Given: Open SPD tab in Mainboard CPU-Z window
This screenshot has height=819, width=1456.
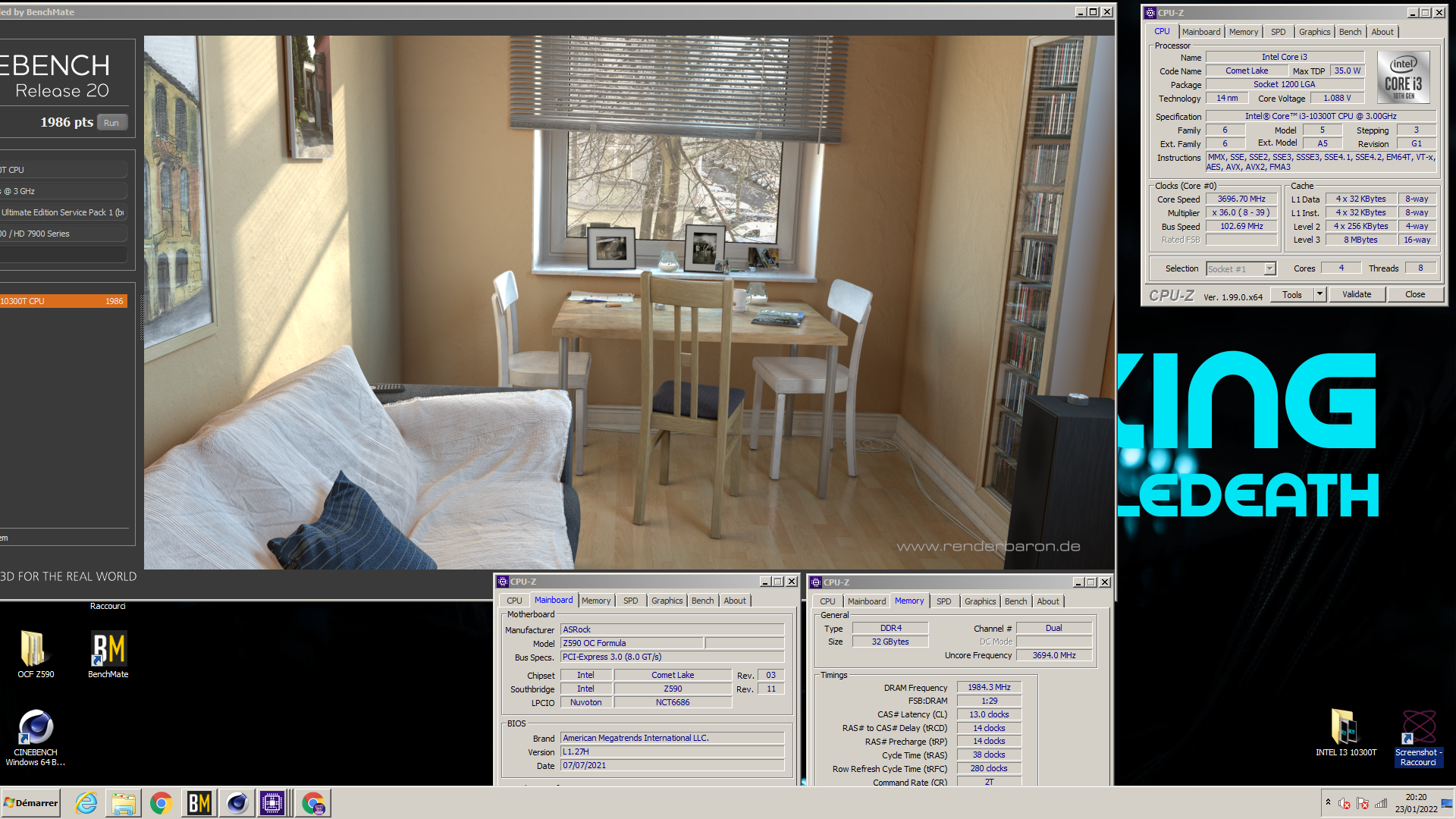Looking at the screenshot, I should click(x=630, y=601).
